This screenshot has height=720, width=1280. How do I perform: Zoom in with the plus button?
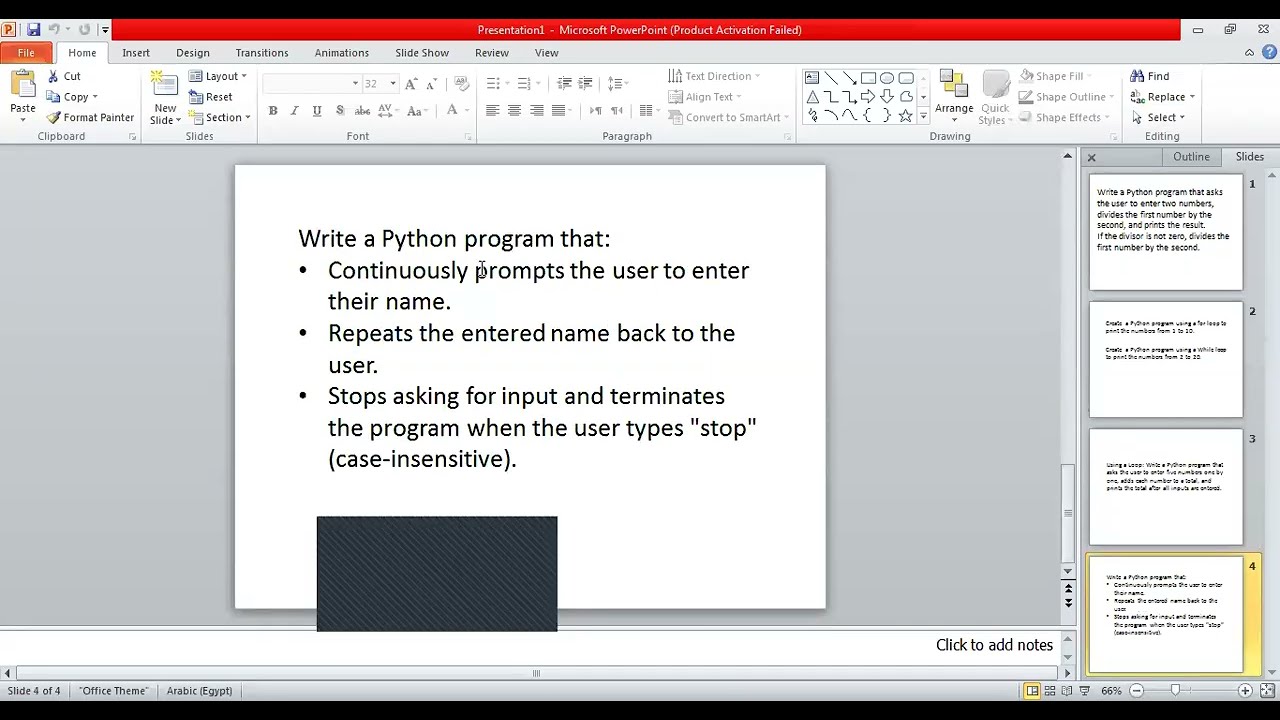[1245, 691]
